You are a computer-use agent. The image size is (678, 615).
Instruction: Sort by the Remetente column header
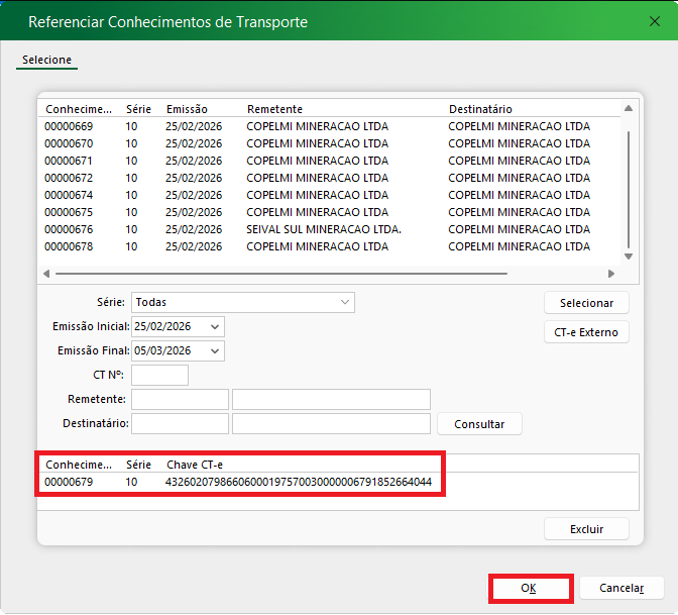coord(274,108)
